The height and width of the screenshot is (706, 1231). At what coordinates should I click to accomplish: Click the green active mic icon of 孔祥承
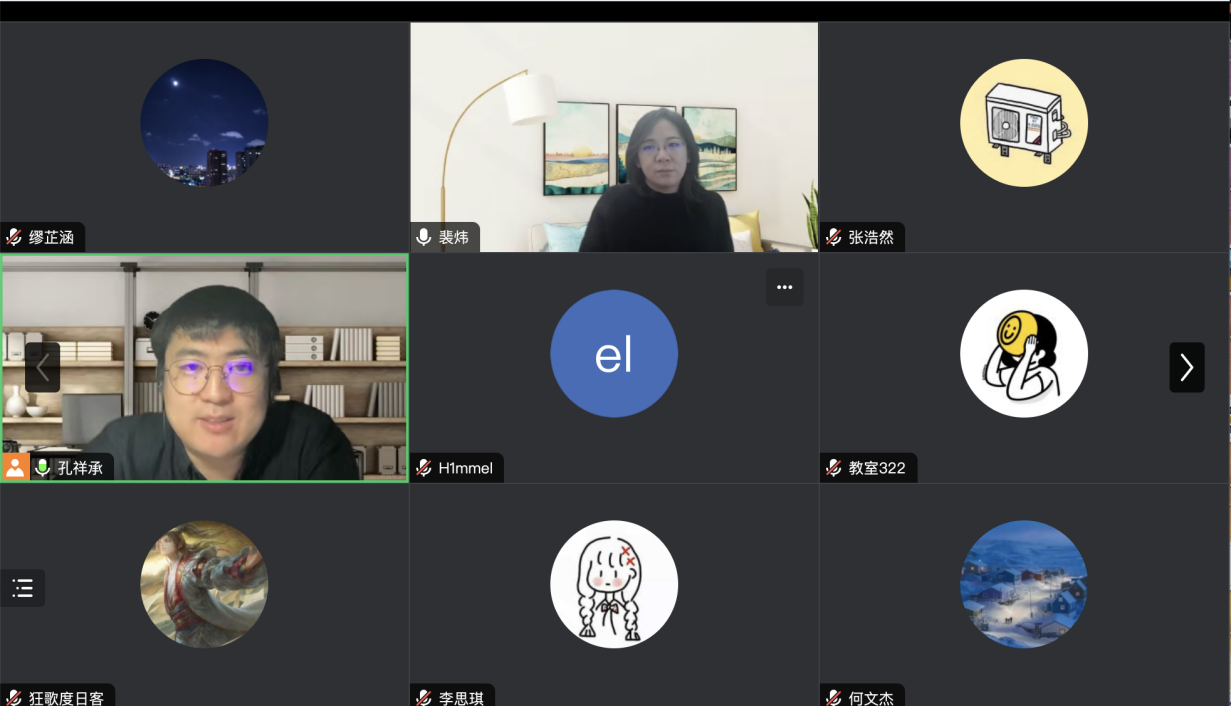click(x=42, y=467)
